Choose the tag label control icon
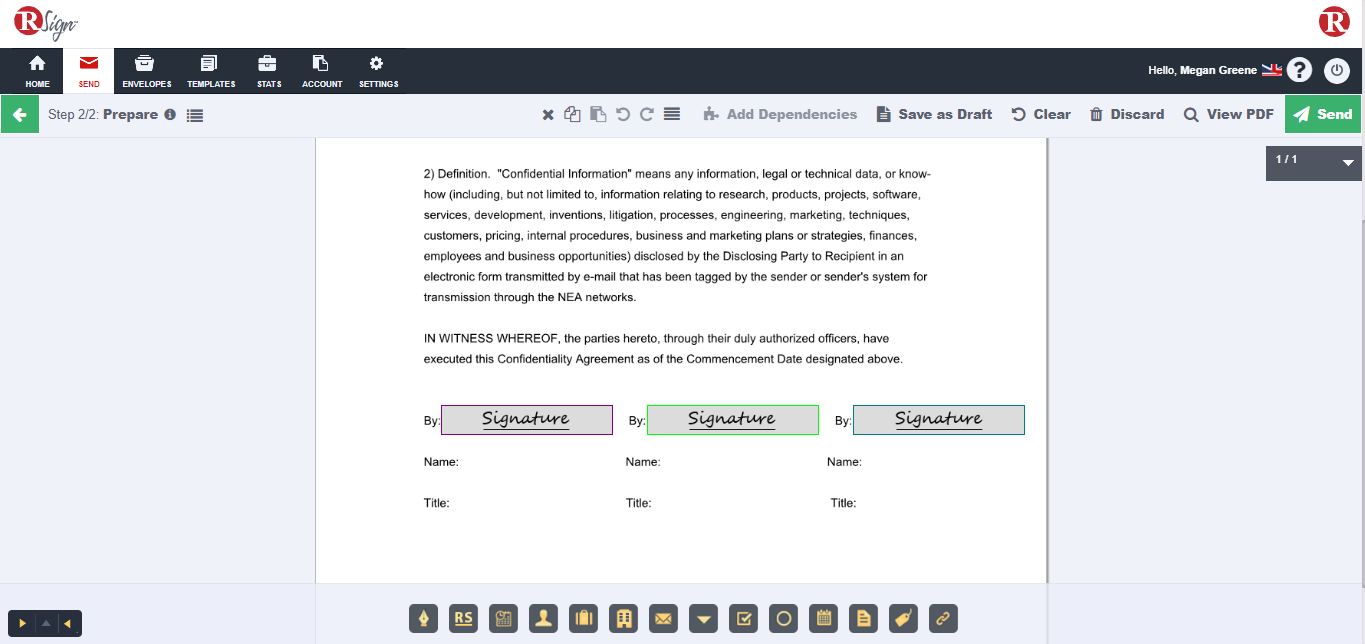The height and width of the screenshot is (644, 1365). click(x=904, y=619)
